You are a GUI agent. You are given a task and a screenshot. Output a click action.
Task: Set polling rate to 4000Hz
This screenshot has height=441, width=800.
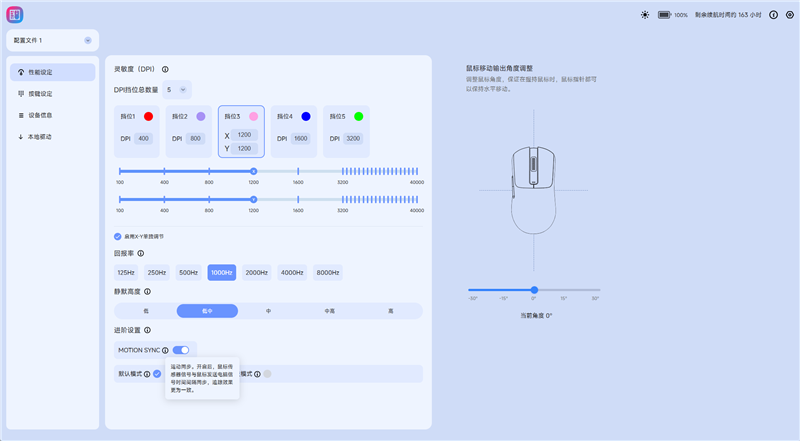[292, 273]
